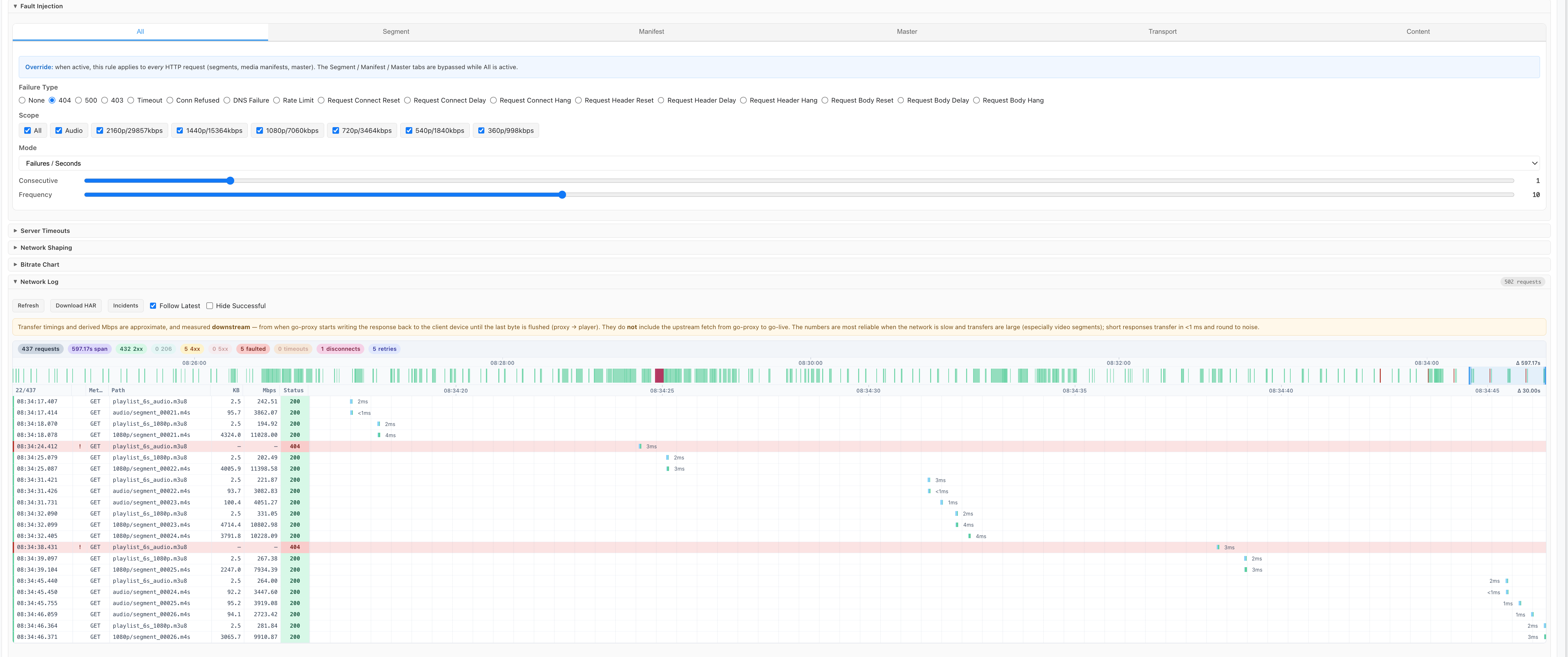
Task: Click the blue selection window in overview timeline
Action: [1507, 376]
